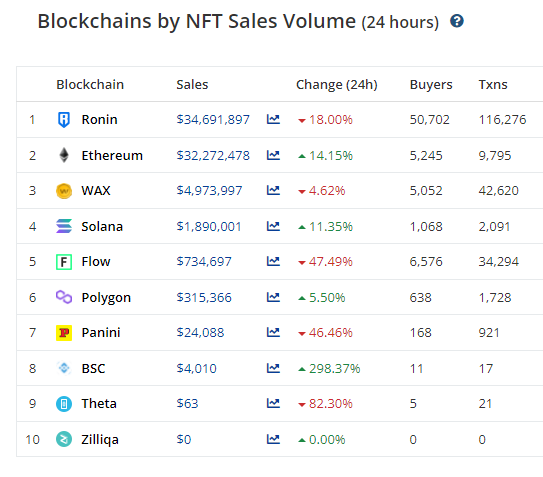543x477 pixels.
Task: Open the WAX blockchain link
Action: (x=96, y=191)
